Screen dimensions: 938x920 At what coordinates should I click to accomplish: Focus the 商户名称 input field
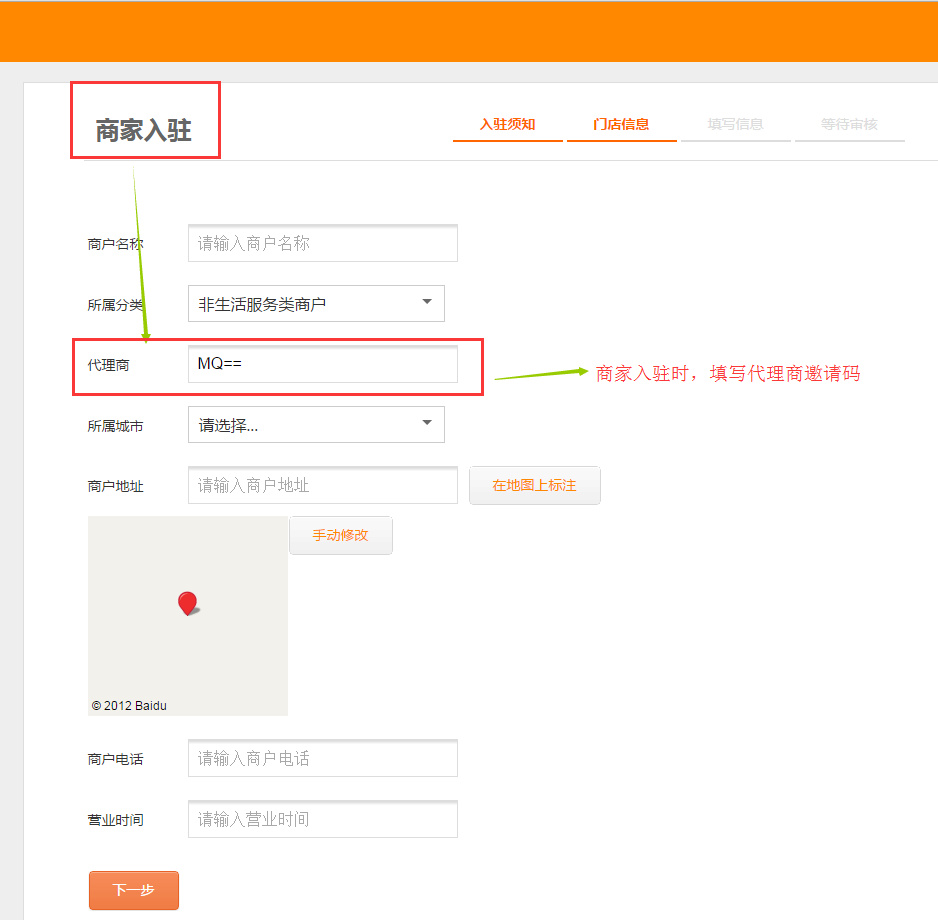(322, 244)
